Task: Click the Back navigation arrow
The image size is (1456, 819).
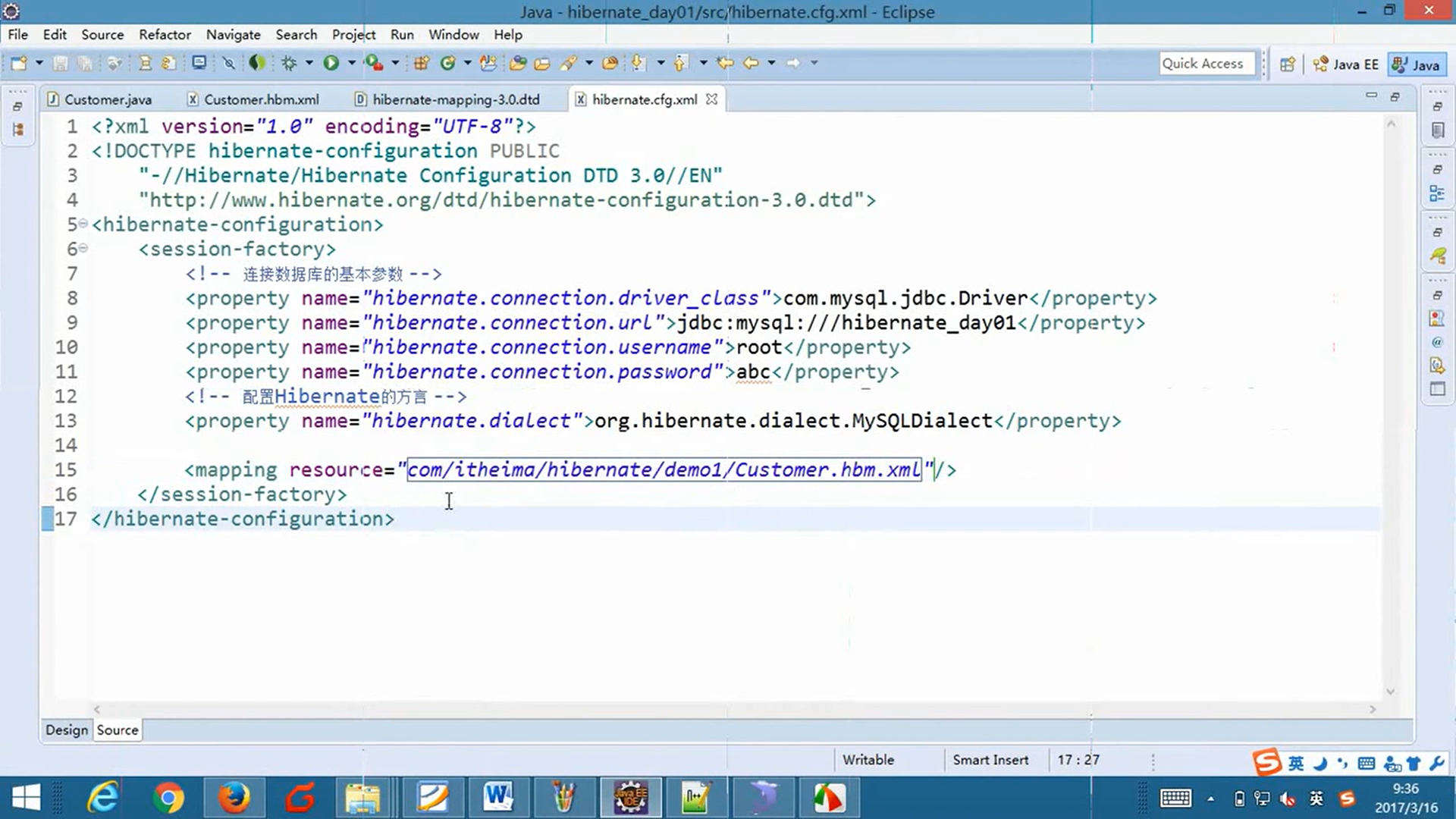Action: click(x=751, y=63)
